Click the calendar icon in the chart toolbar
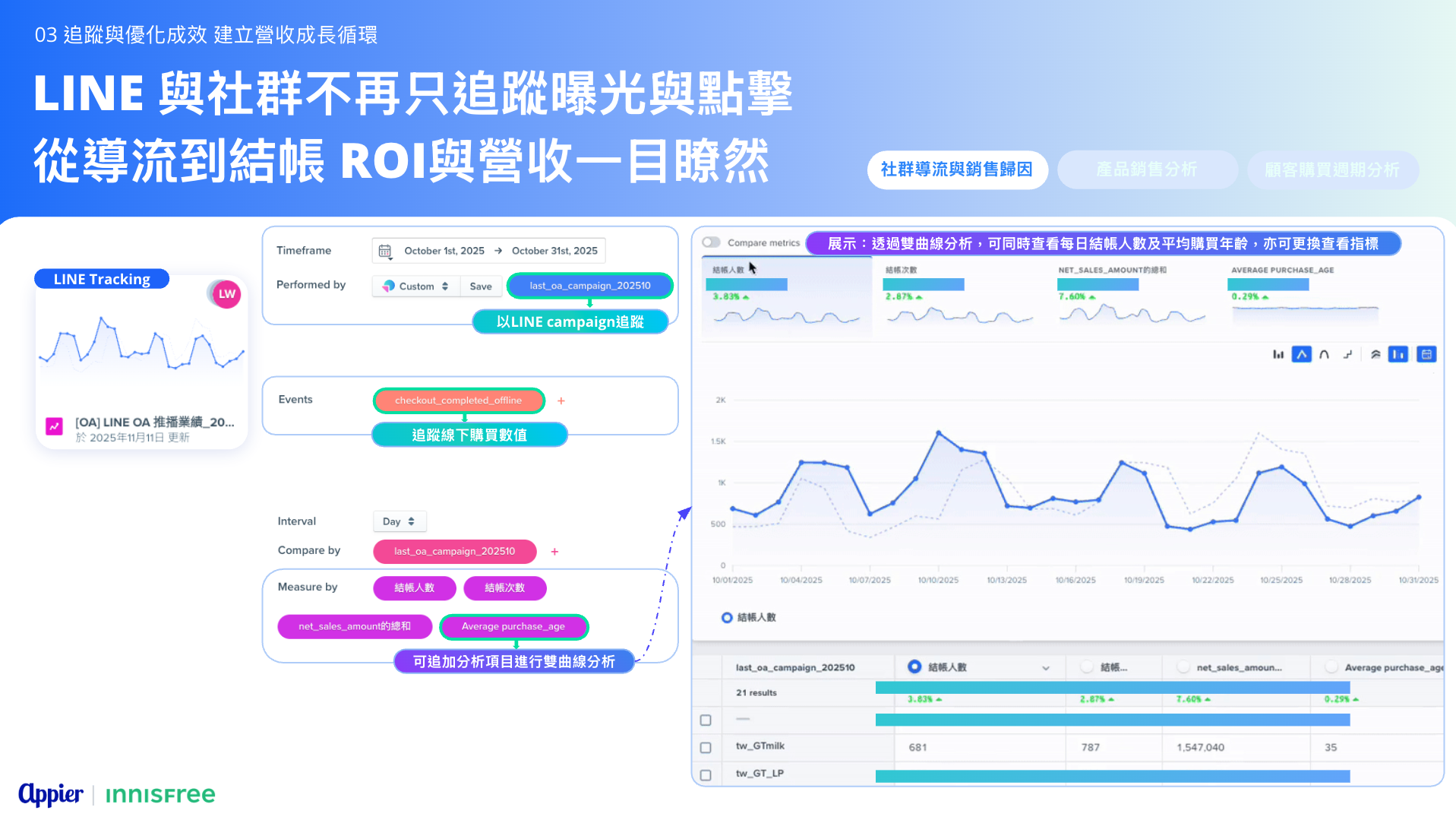The width and height of the screenshot is (1456, 820). point(1426,354)
